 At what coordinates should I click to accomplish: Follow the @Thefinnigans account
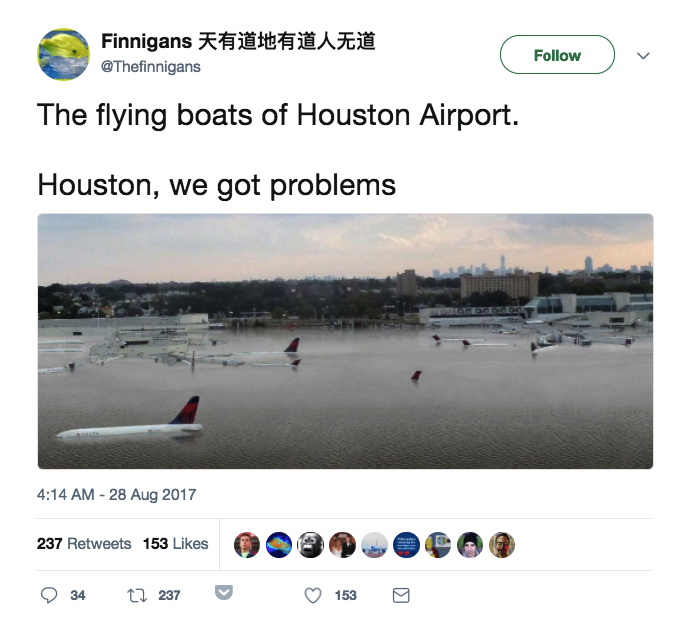(x=557, y=55)
